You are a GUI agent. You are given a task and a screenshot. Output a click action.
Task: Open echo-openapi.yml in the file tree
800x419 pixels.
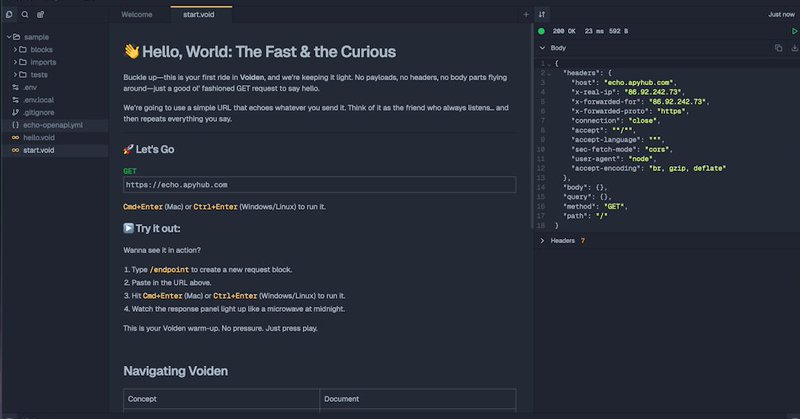tap(55, 125)
